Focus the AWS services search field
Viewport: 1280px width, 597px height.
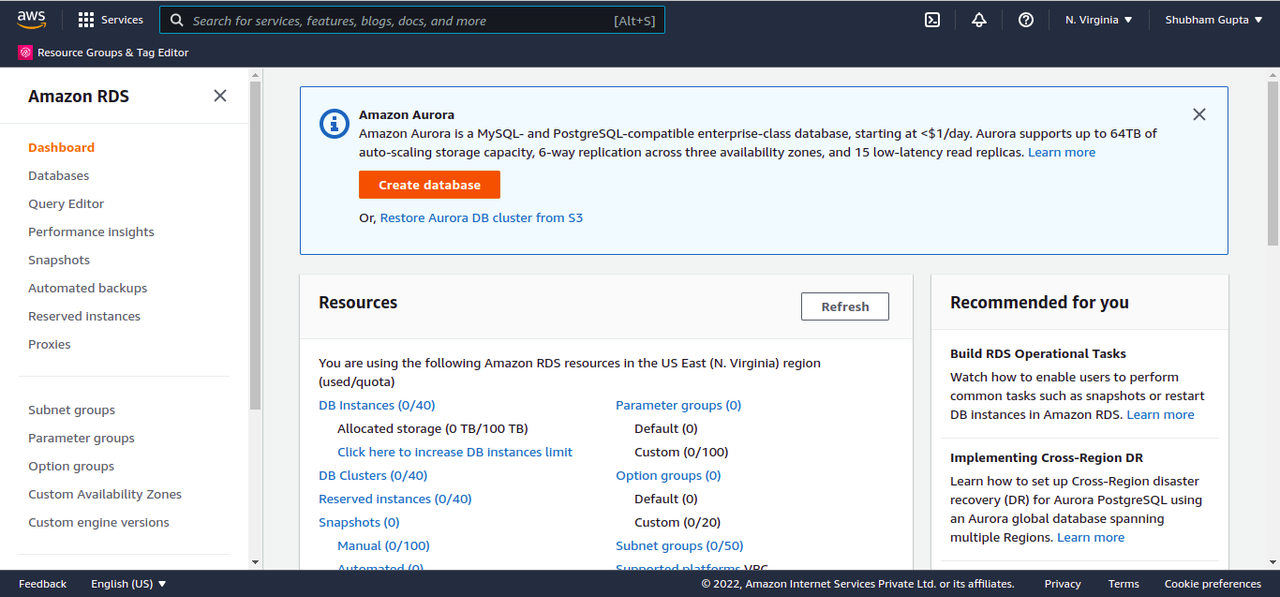tap(412, 20)
